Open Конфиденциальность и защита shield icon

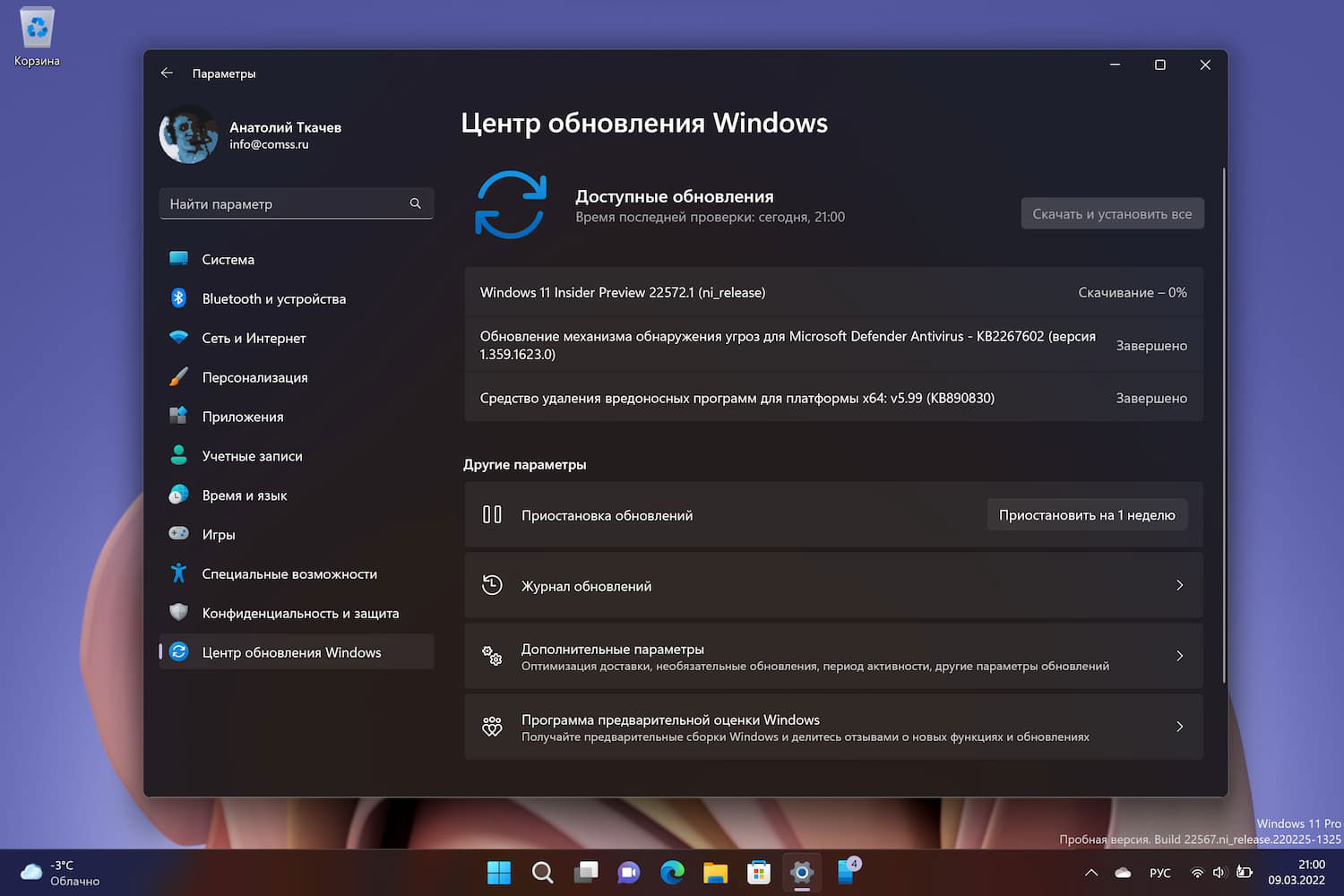click(179, 613)
